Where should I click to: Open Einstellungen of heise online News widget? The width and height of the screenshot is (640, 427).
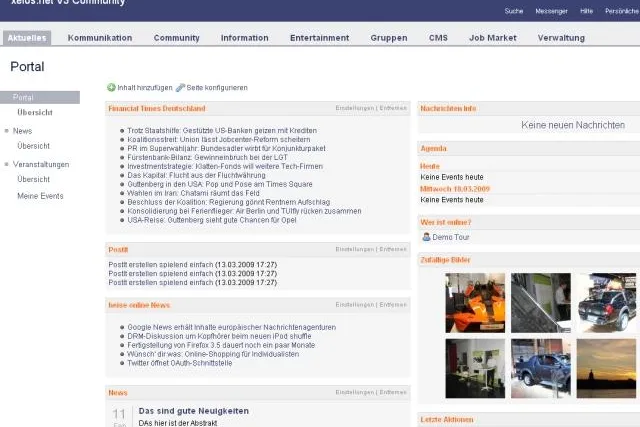[x=355, y=305]
